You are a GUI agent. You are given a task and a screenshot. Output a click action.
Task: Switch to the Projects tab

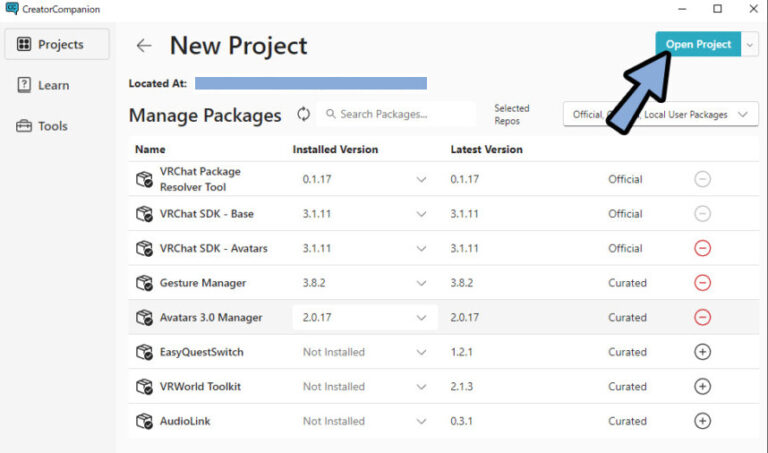pyautogui.click(x=51, y=44)
